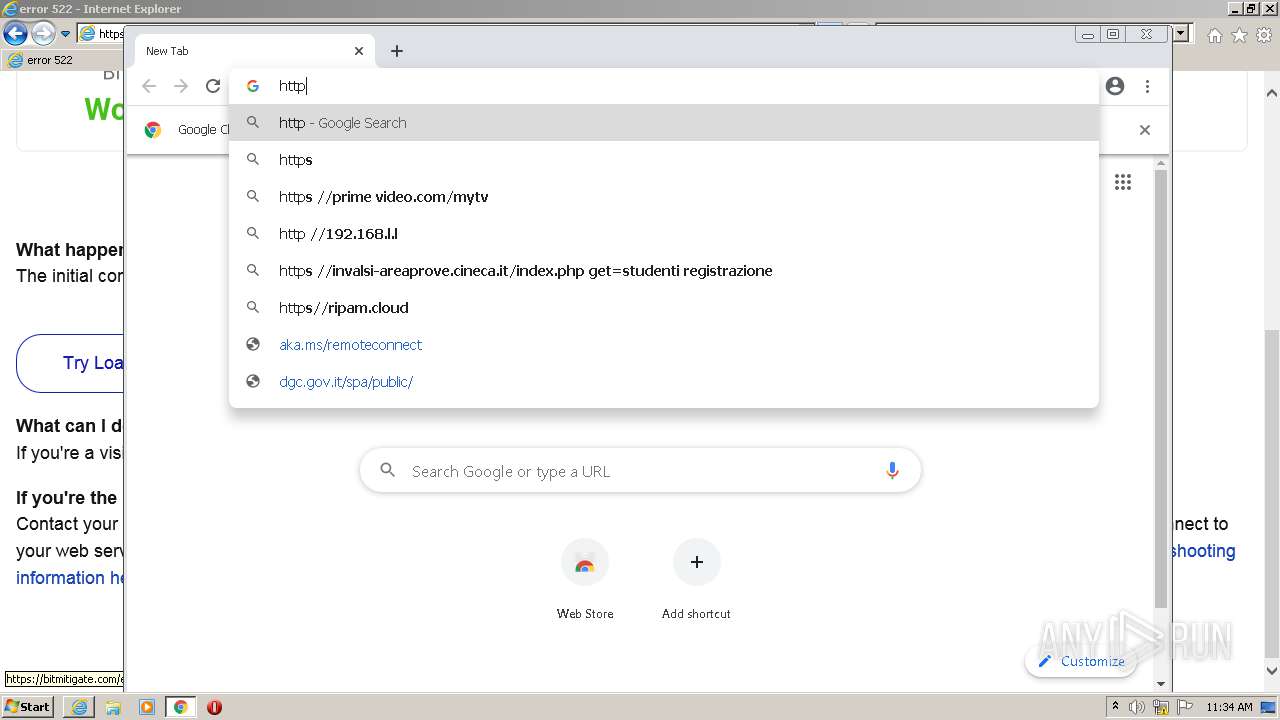Dismiss the Google Chrome info bar
This screenshot has height=720, width=1280.
(1145, 130)
